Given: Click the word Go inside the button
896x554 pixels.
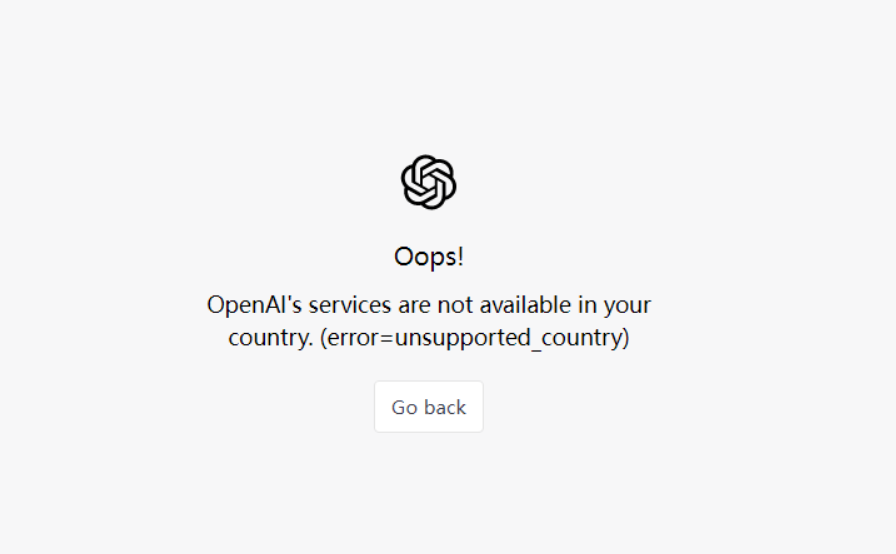Looking at the screenshot, I should point(405,407).
